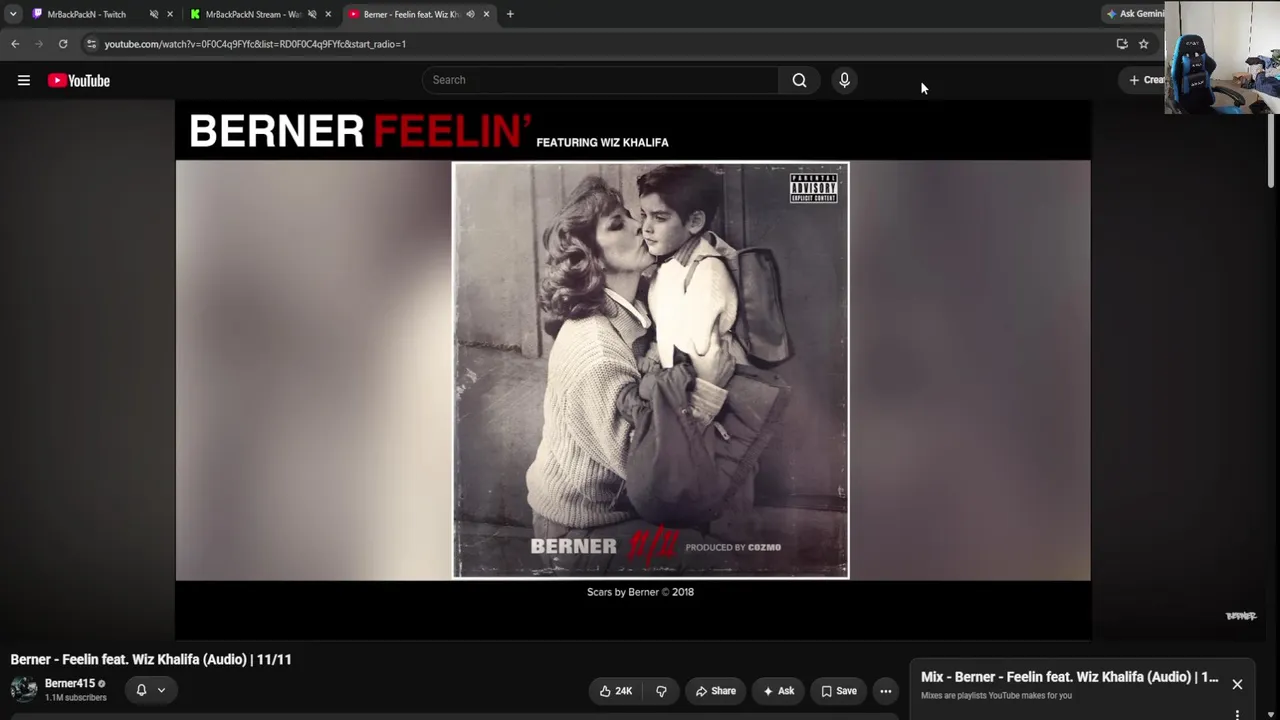Viewport: 1280px width, 720px height.
Task: Dislike the Berner Feelin video
Action: [661, 691]
